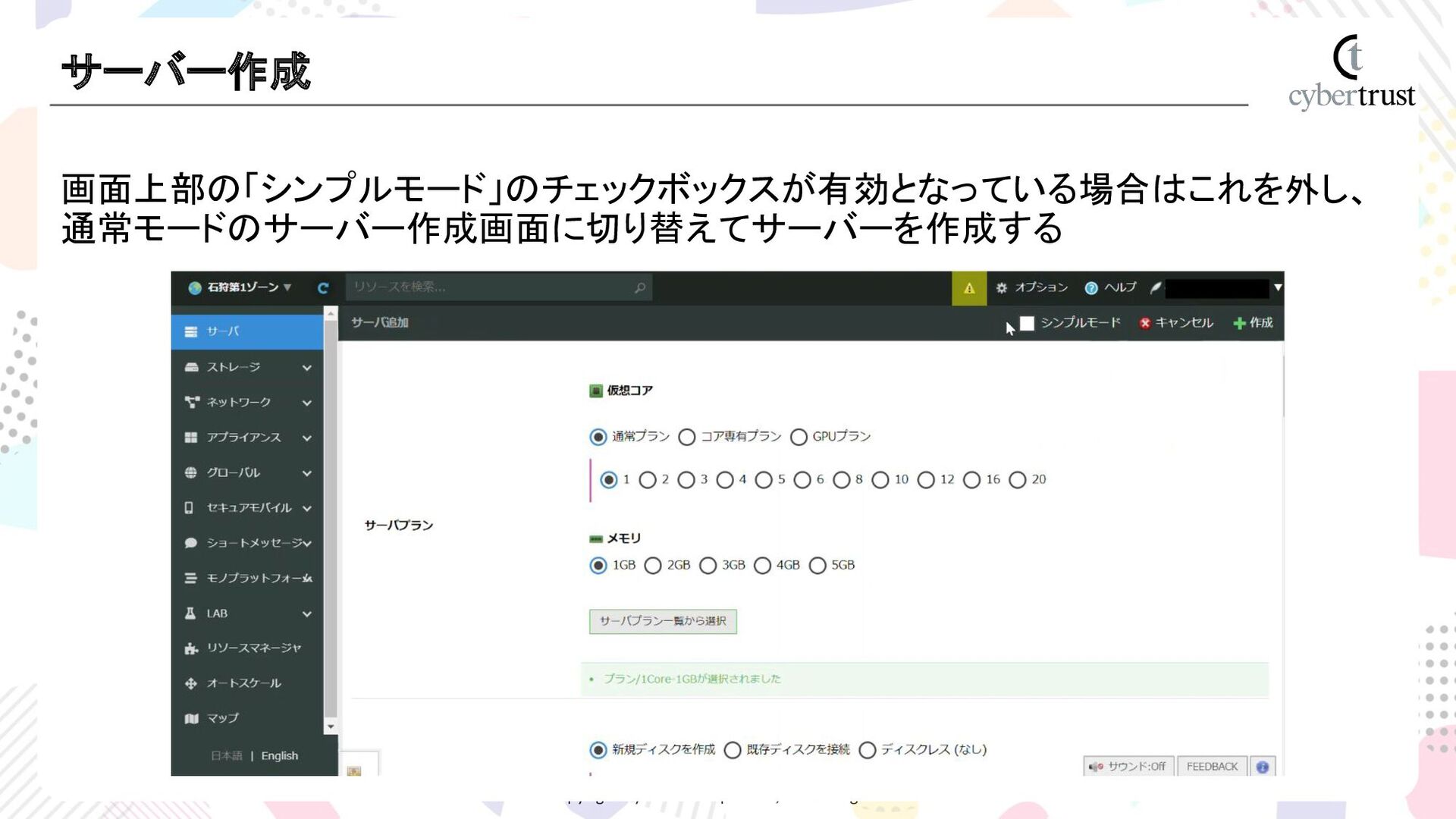
Task: Open the モノプラットフォーム menu item
Action: coord(247,578)
